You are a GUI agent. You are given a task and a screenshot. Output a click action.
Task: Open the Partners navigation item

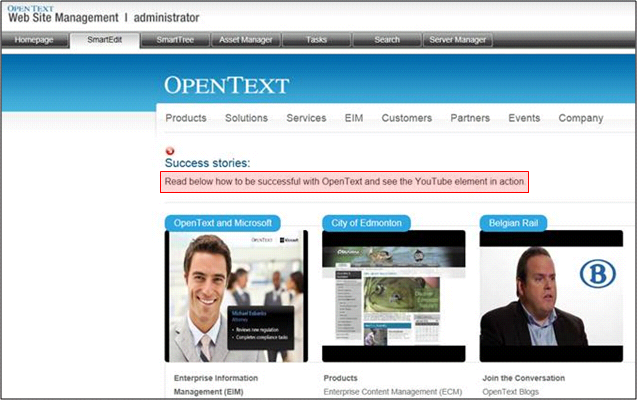coord(470,118)
